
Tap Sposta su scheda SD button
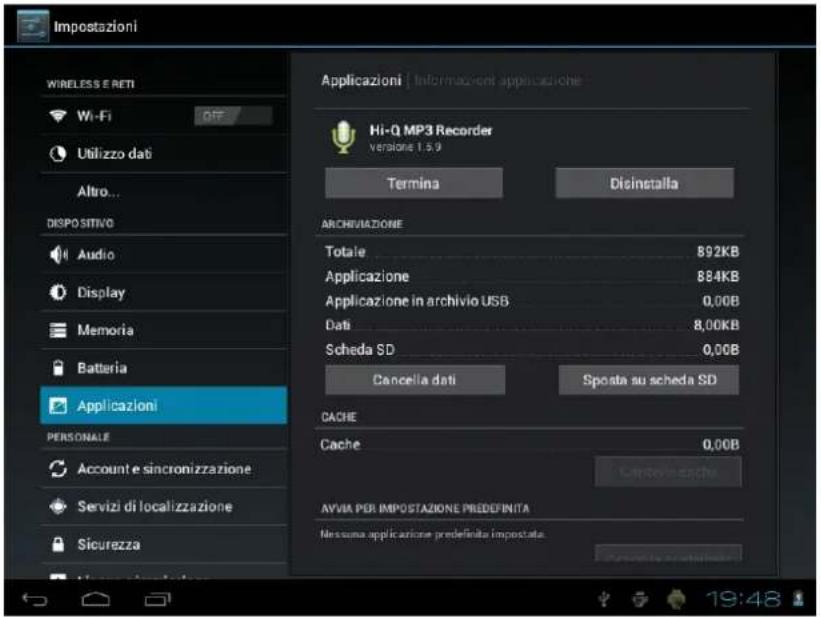click(x=649, y=380)
